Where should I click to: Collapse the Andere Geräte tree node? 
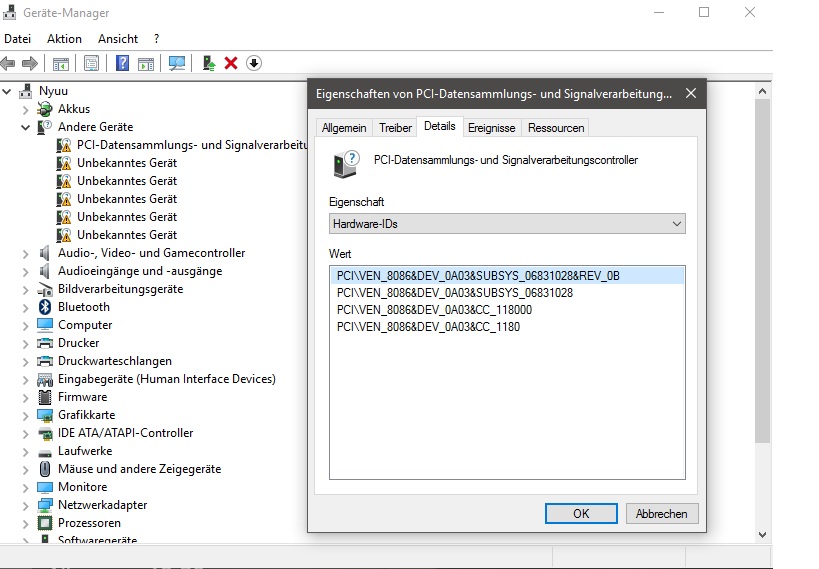26,127
